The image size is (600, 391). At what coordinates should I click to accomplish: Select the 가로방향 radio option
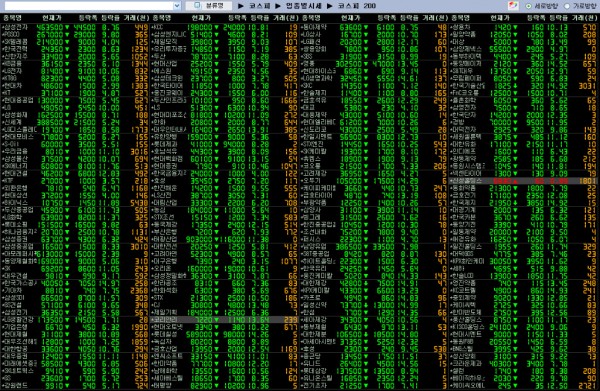567,6
